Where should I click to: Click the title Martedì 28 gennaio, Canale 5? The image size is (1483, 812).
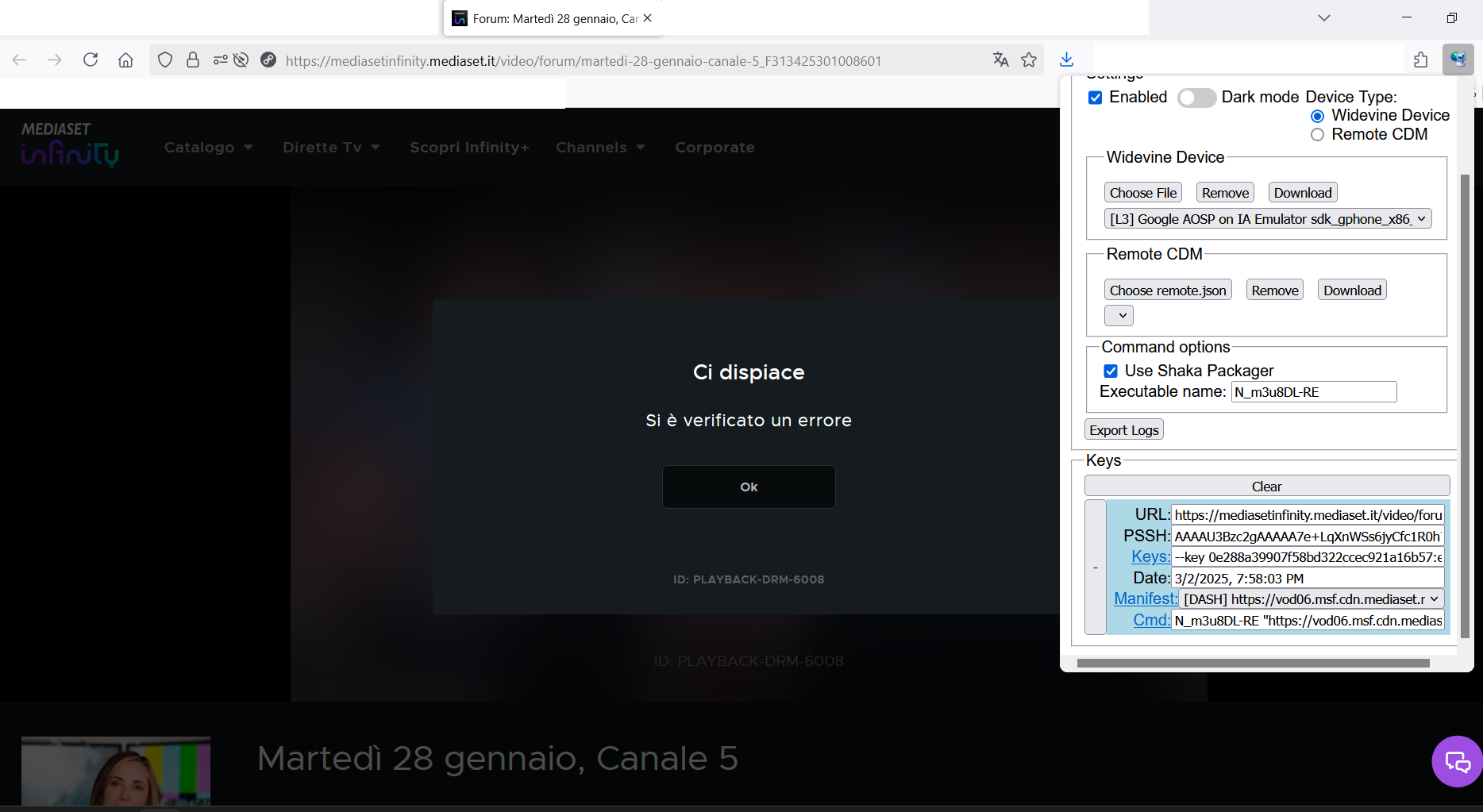click(x=498, y=759)
